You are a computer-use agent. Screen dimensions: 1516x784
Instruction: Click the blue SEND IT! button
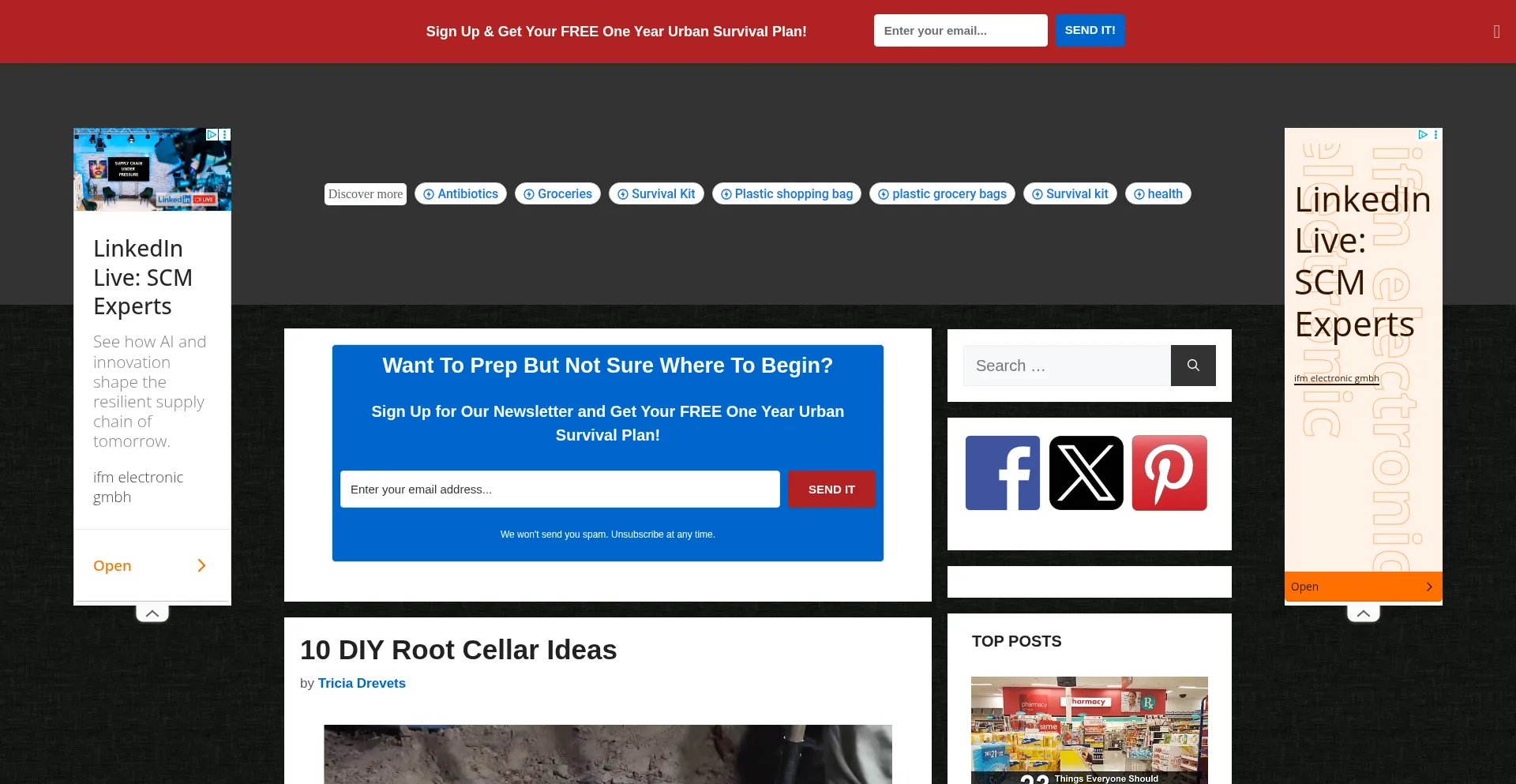click(x=1090, y=30)
